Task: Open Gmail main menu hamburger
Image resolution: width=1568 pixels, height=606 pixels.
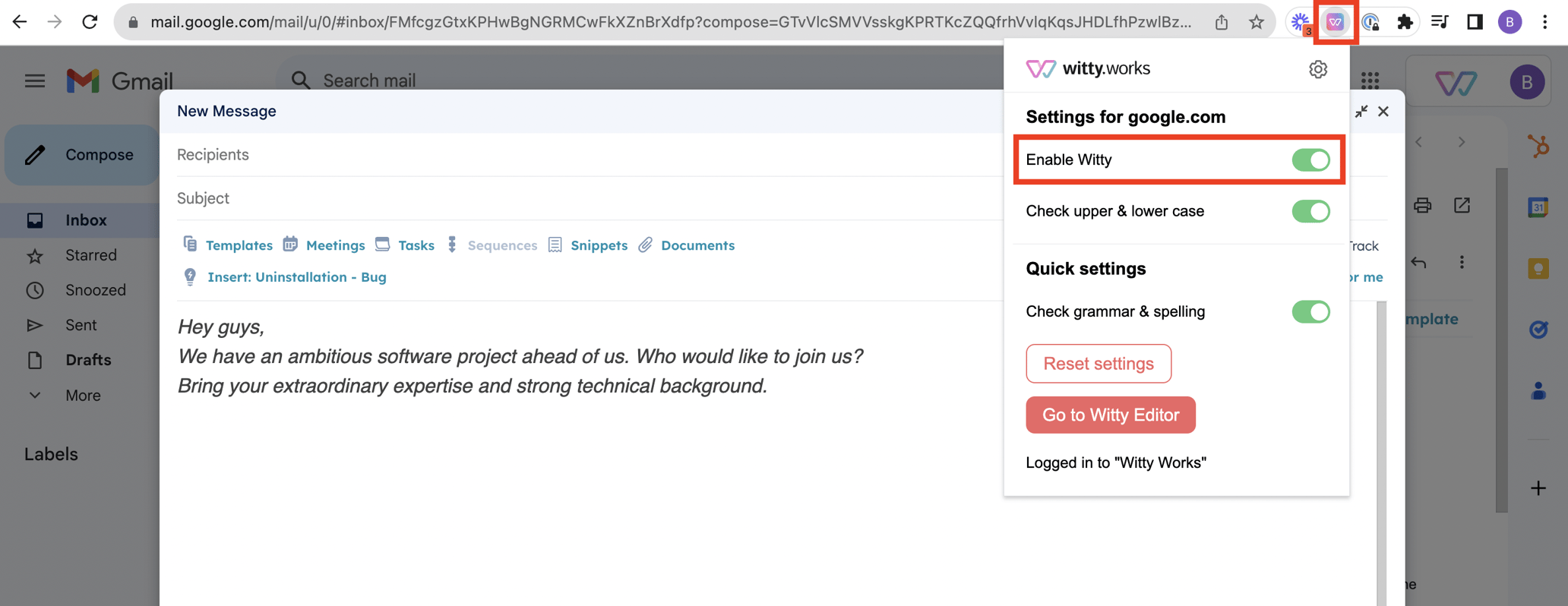Action: coord(35,80)
